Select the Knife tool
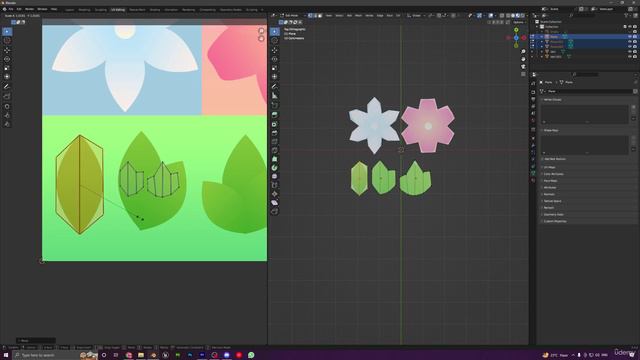Screen dimensions: 640x360 (x=275, y=150)
